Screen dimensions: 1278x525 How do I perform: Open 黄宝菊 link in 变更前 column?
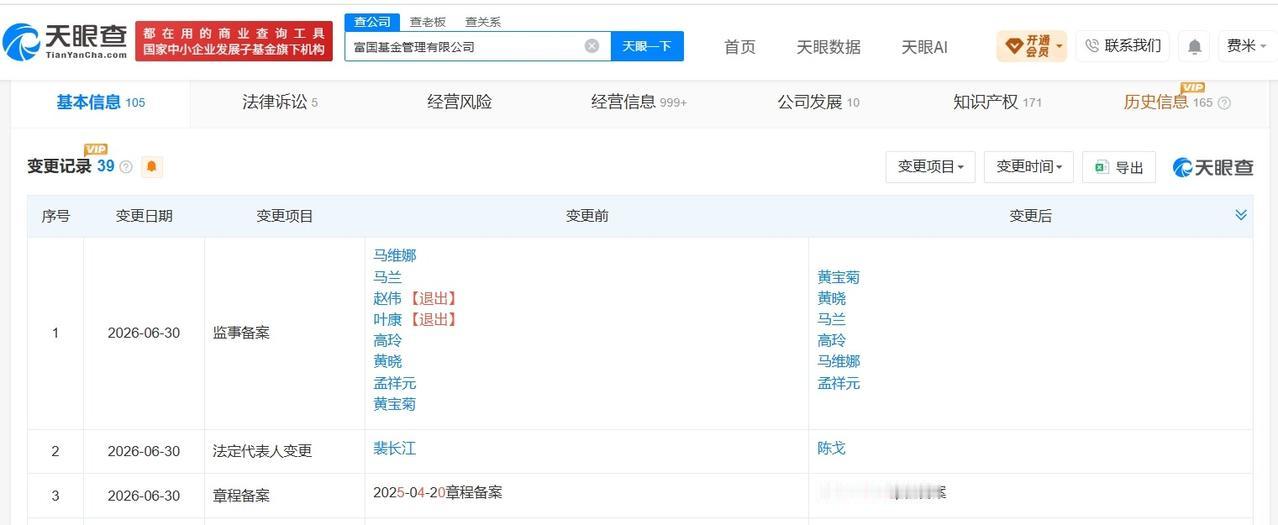click(x=394, y=404)
